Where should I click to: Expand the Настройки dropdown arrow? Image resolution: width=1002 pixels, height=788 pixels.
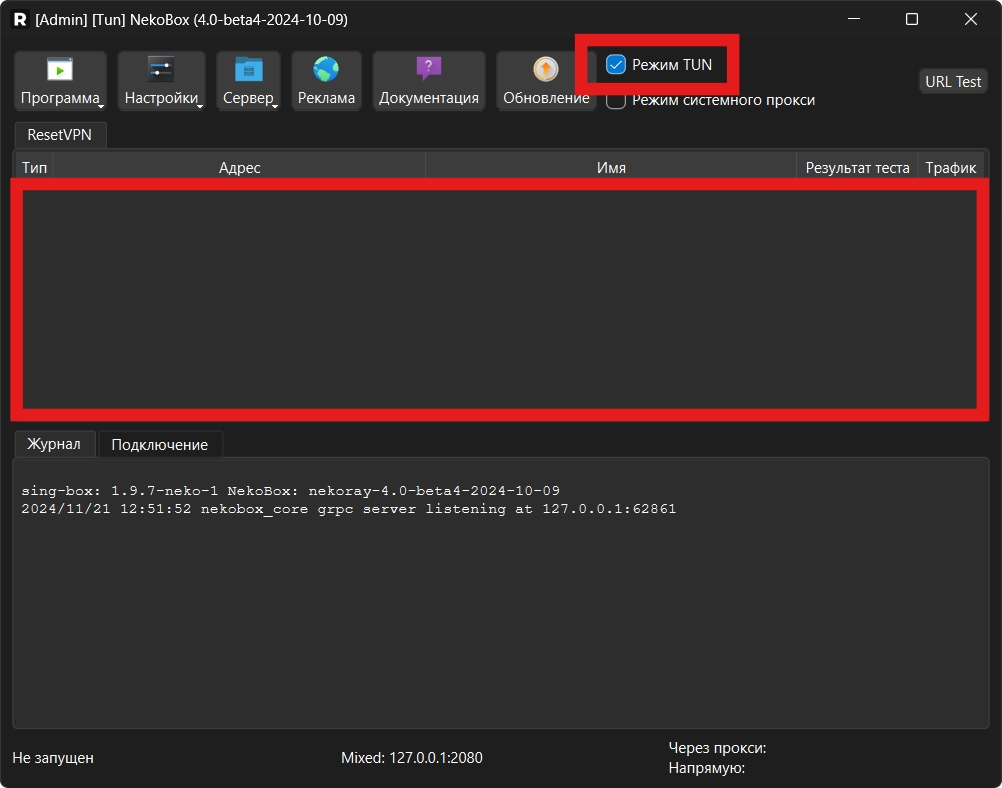coord(200,103)
